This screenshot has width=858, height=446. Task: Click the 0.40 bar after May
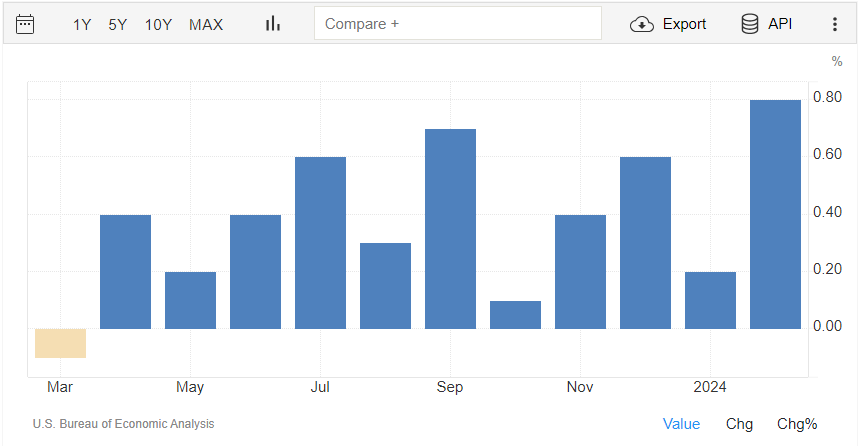(256, 272)
